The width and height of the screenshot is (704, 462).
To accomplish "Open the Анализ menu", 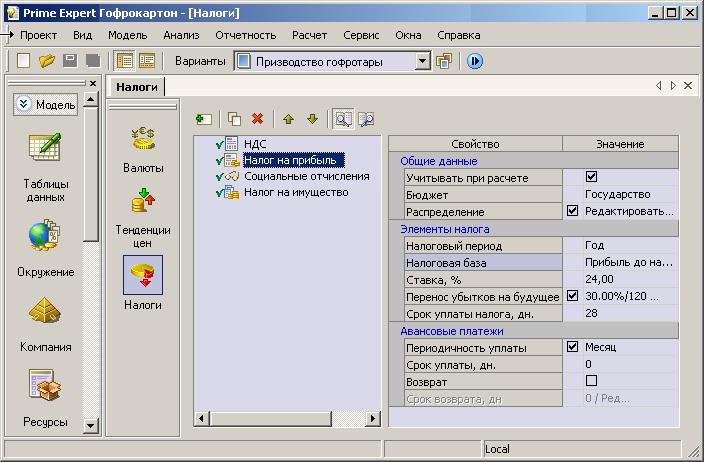I will [181, 35].
